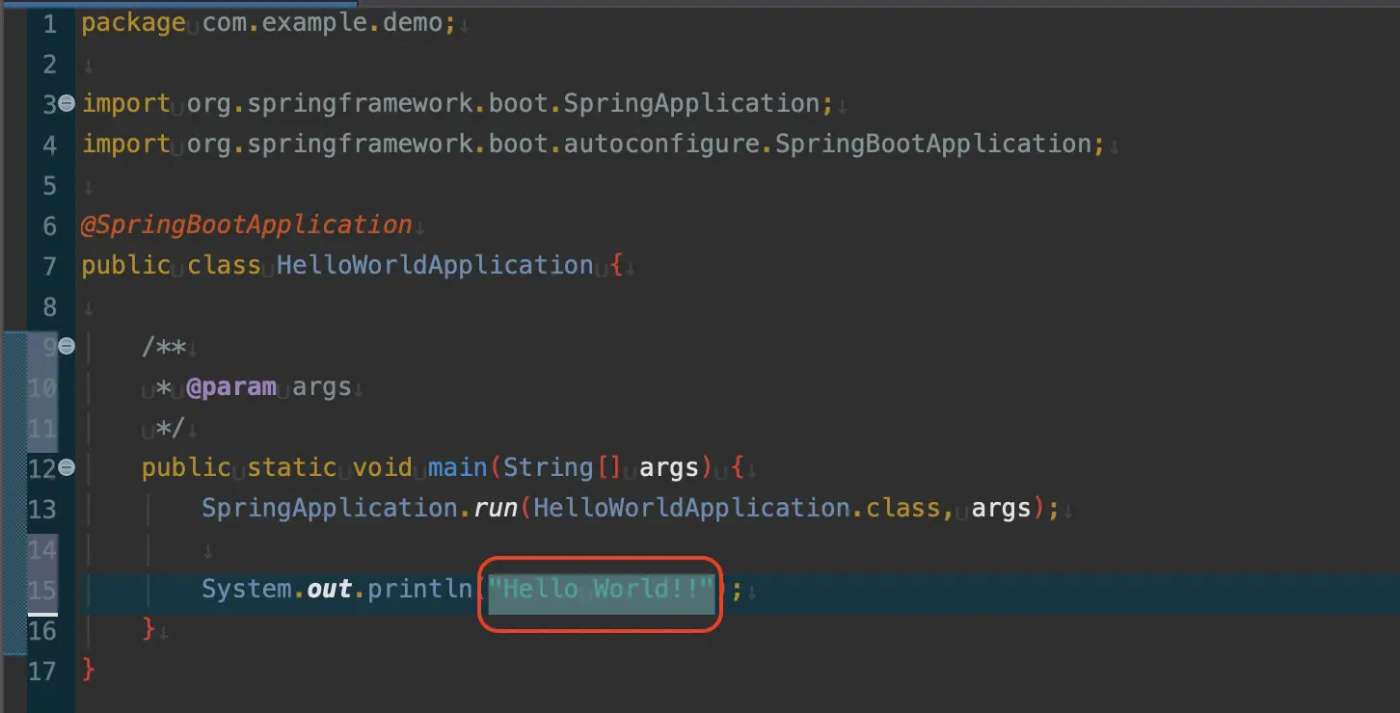The width and height of the screenshot is (1400, 713).
Task: Click the "Hello World!!" string literal
Action: pyautogui.click(x=602, y=589)
